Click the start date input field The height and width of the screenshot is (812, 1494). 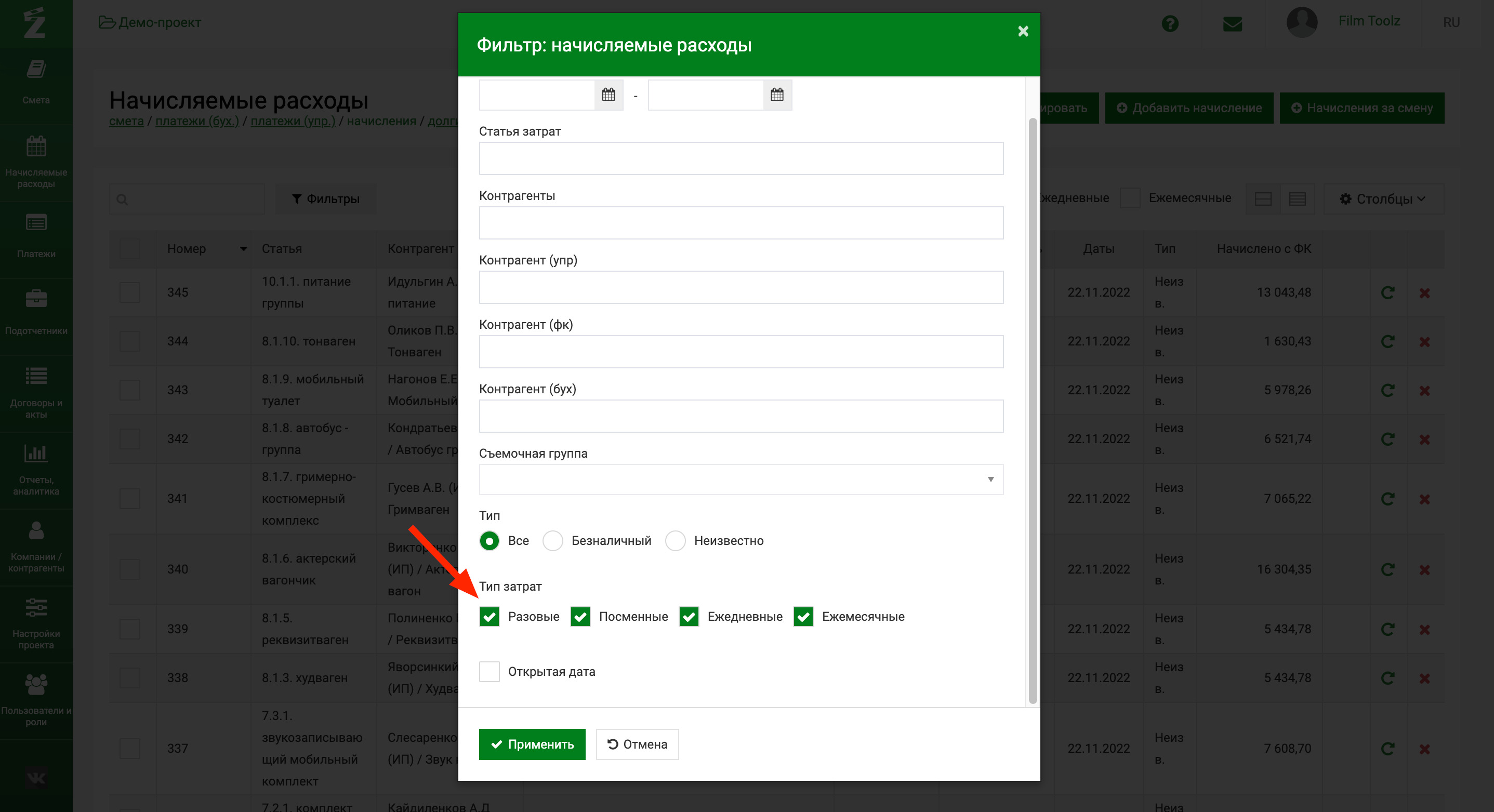(537, 95)
